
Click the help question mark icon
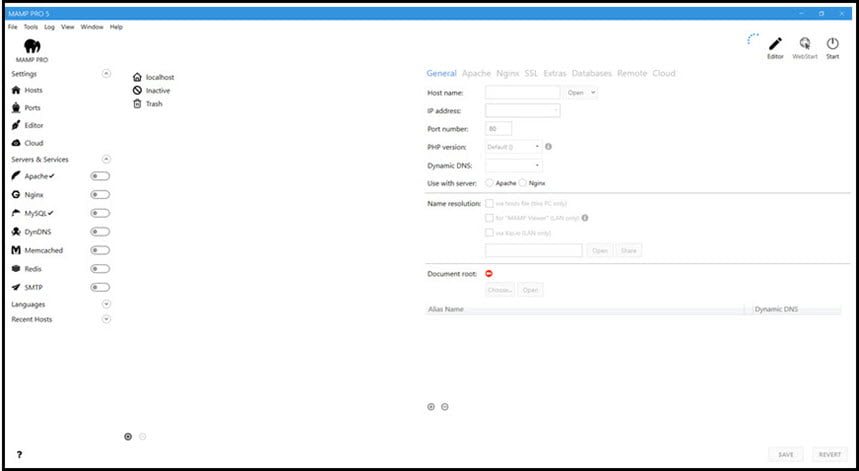pyautogui.click(x=19, y=455)
